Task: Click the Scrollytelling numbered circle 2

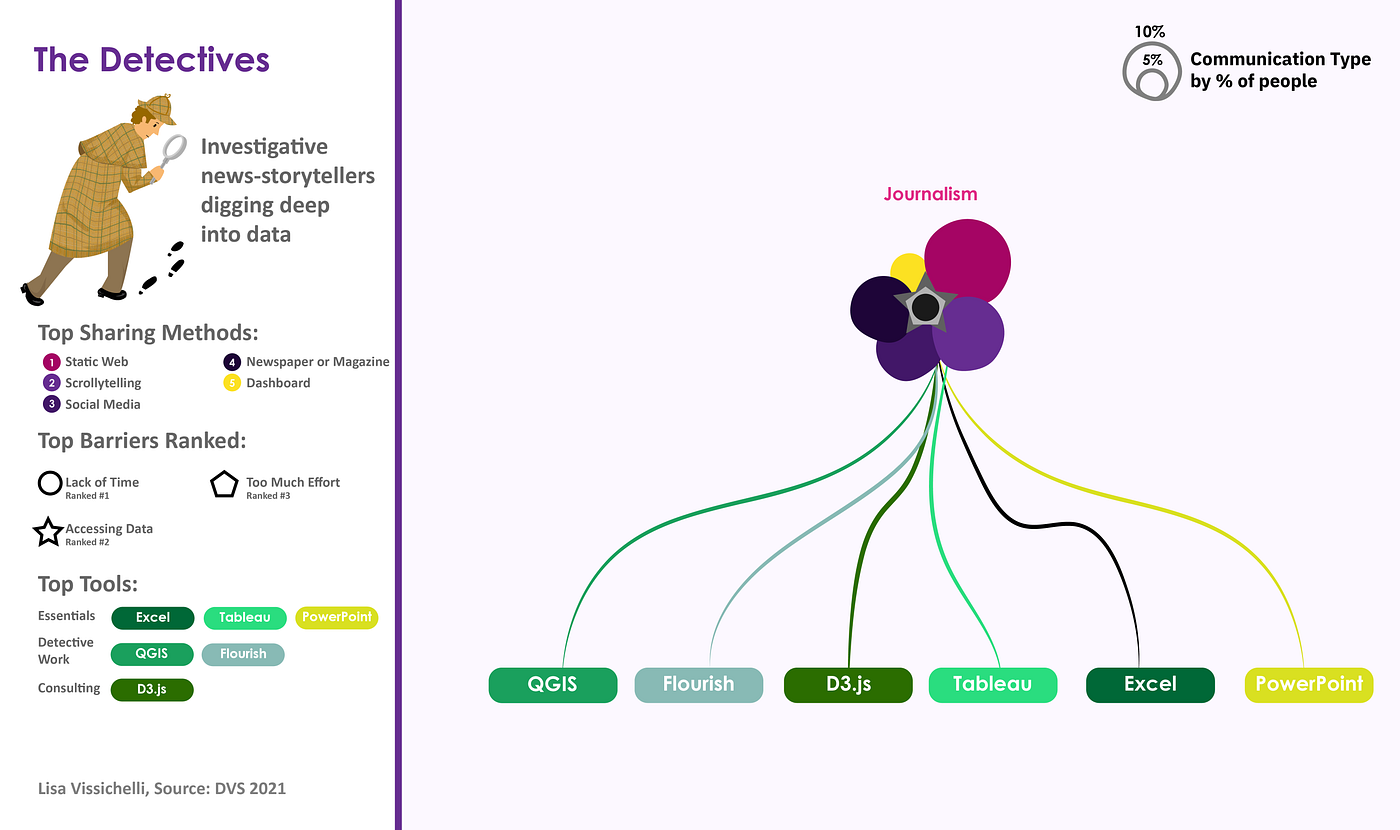Action: 52,383
